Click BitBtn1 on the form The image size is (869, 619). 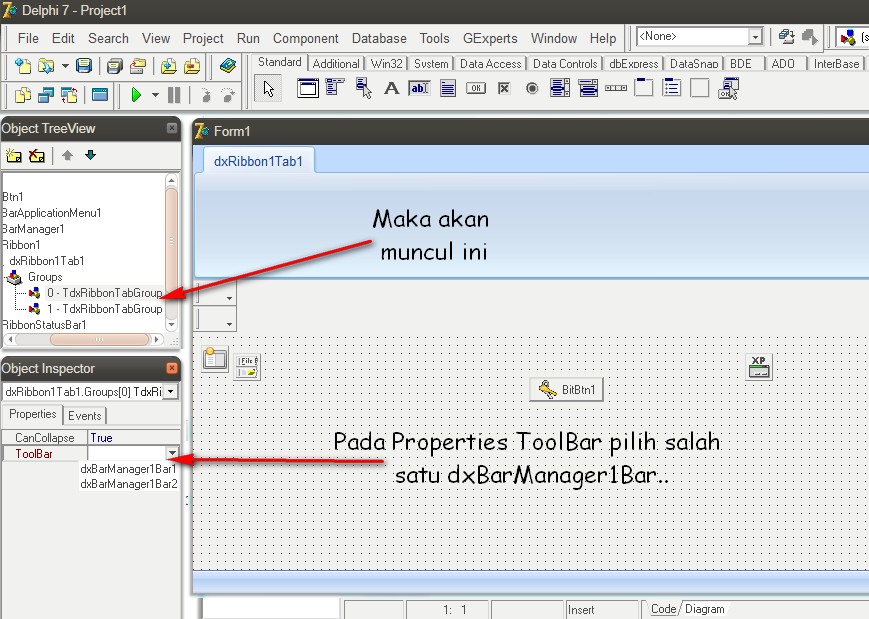pos(566,390)
